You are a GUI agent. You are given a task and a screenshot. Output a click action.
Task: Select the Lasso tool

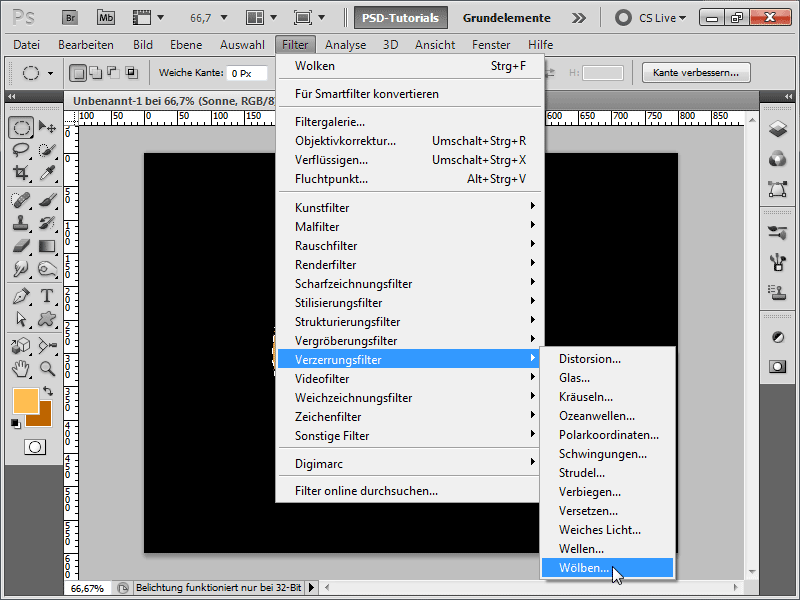click(x=21, y=150)
